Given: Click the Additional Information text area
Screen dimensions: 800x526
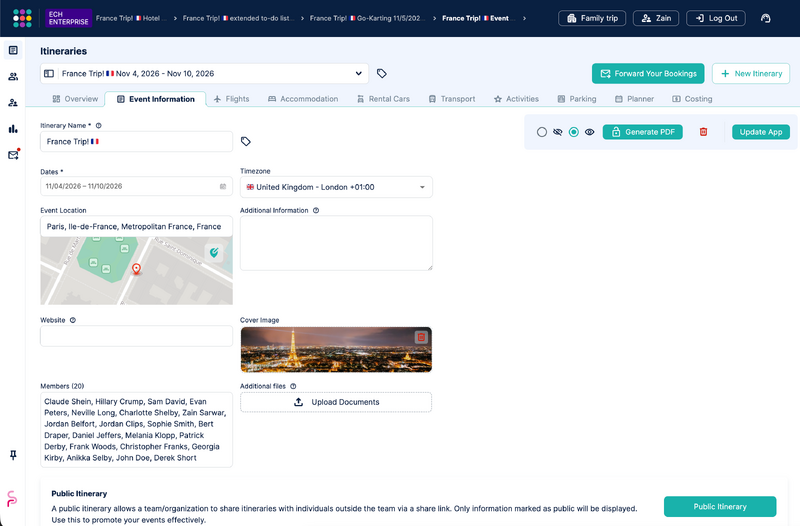Looking at the screenshot, I should click(336, 243).
